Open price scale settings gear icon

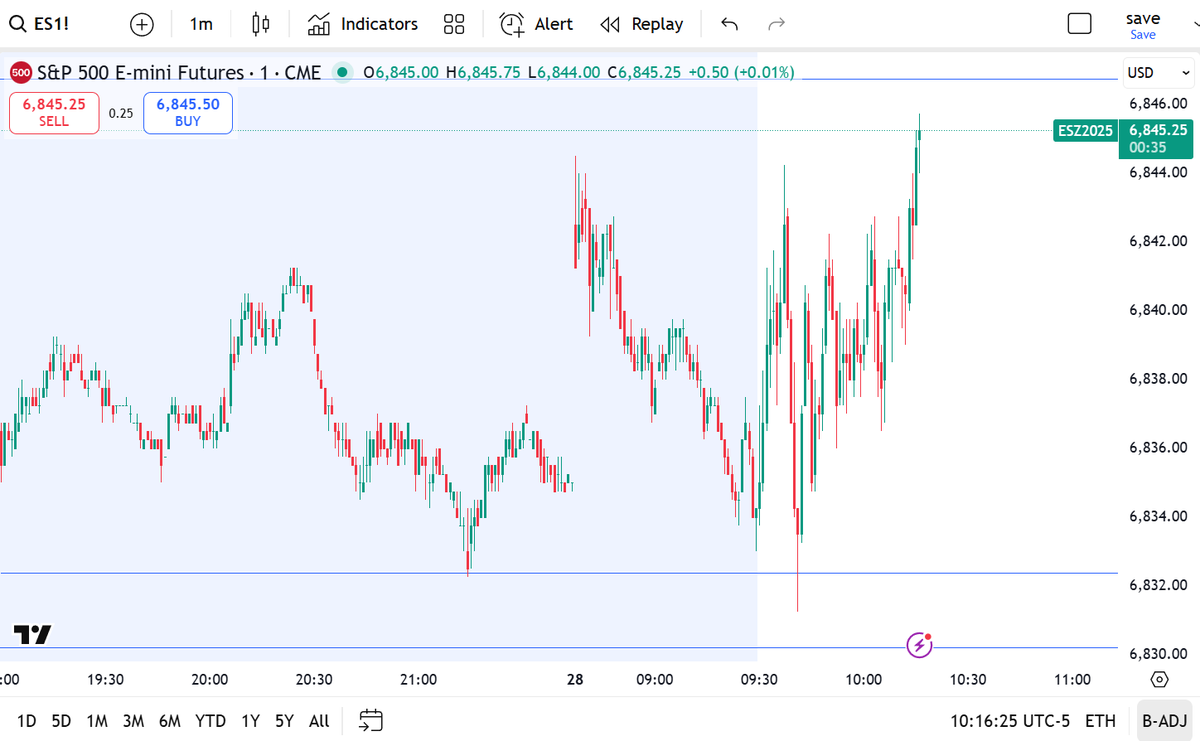1159,679
